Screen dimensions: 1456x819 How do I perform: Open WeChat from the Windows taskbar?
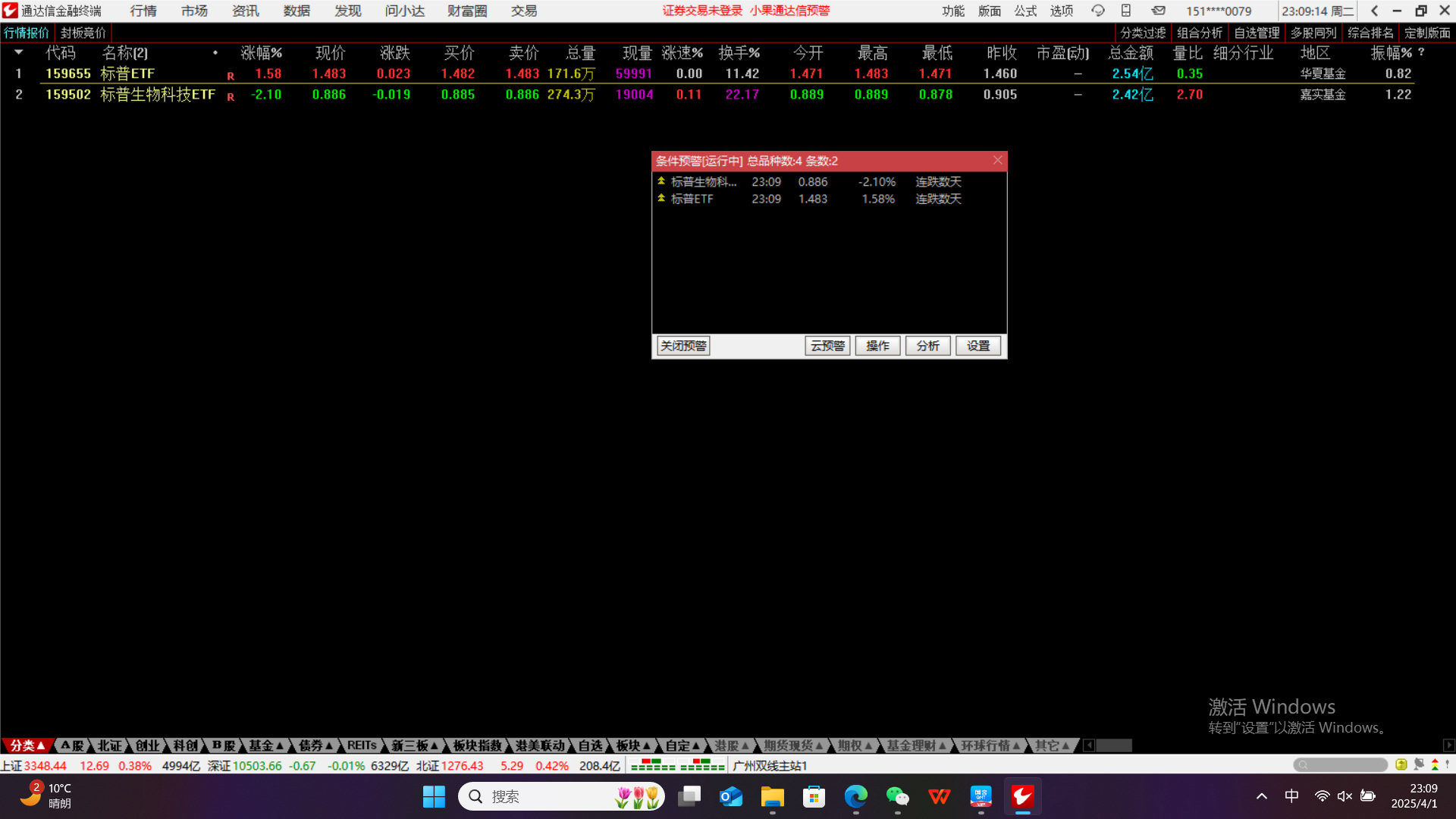coord(897,796)
